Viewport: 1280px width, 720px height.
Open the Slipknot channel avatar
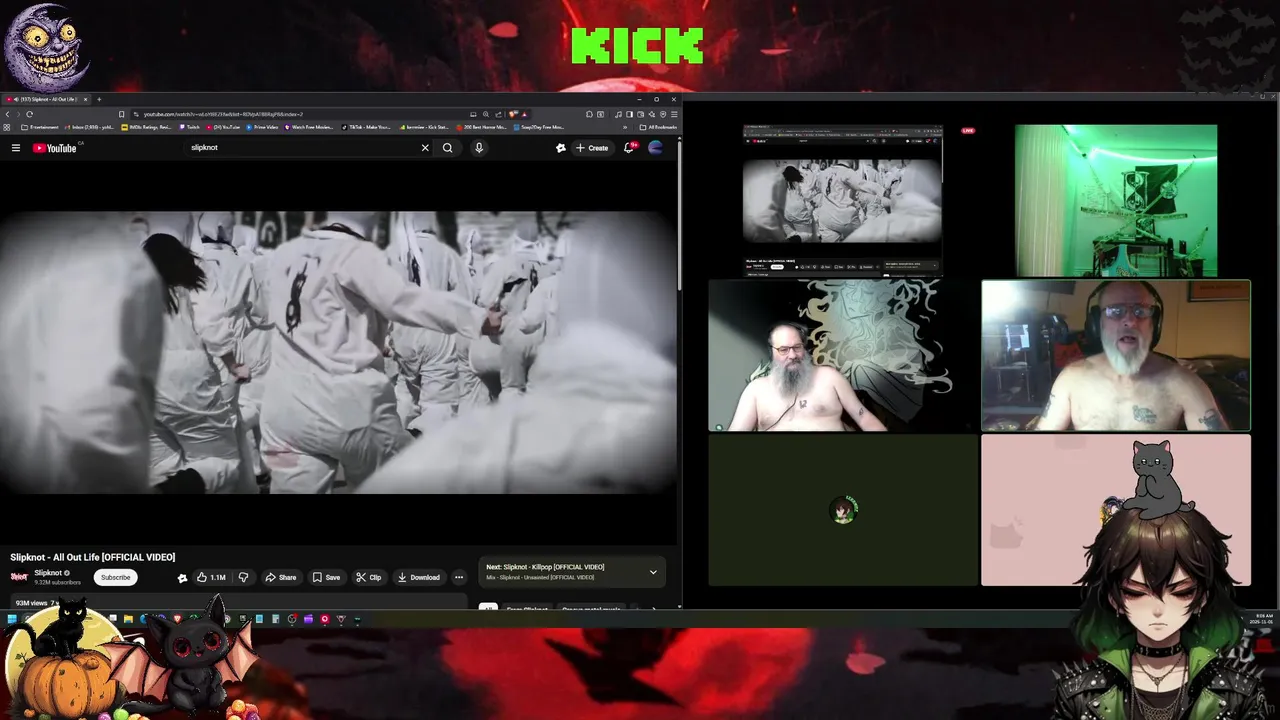tap(19, 577)
